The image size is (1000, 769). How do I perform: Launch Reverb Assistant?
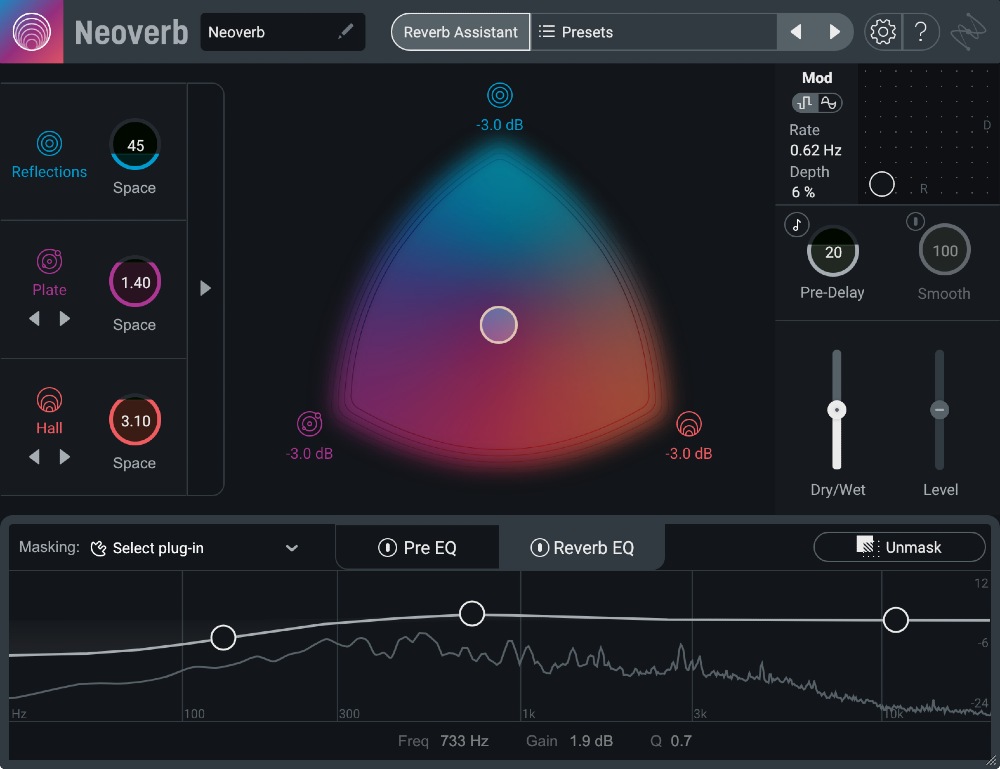coord(460,31)
